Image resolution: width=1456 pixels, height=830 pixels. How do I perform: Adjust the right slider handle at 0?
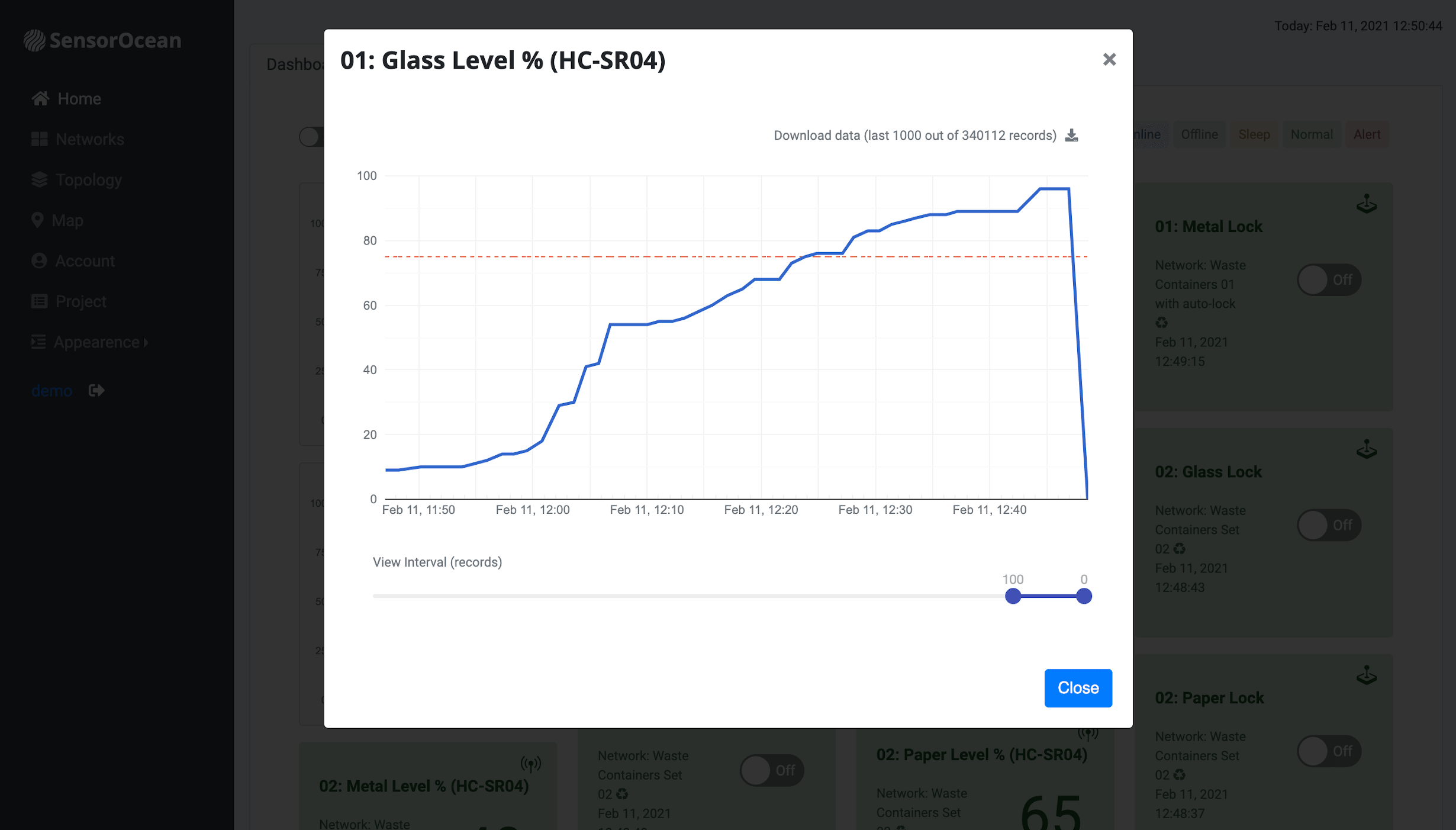(x=1084, y=596)
